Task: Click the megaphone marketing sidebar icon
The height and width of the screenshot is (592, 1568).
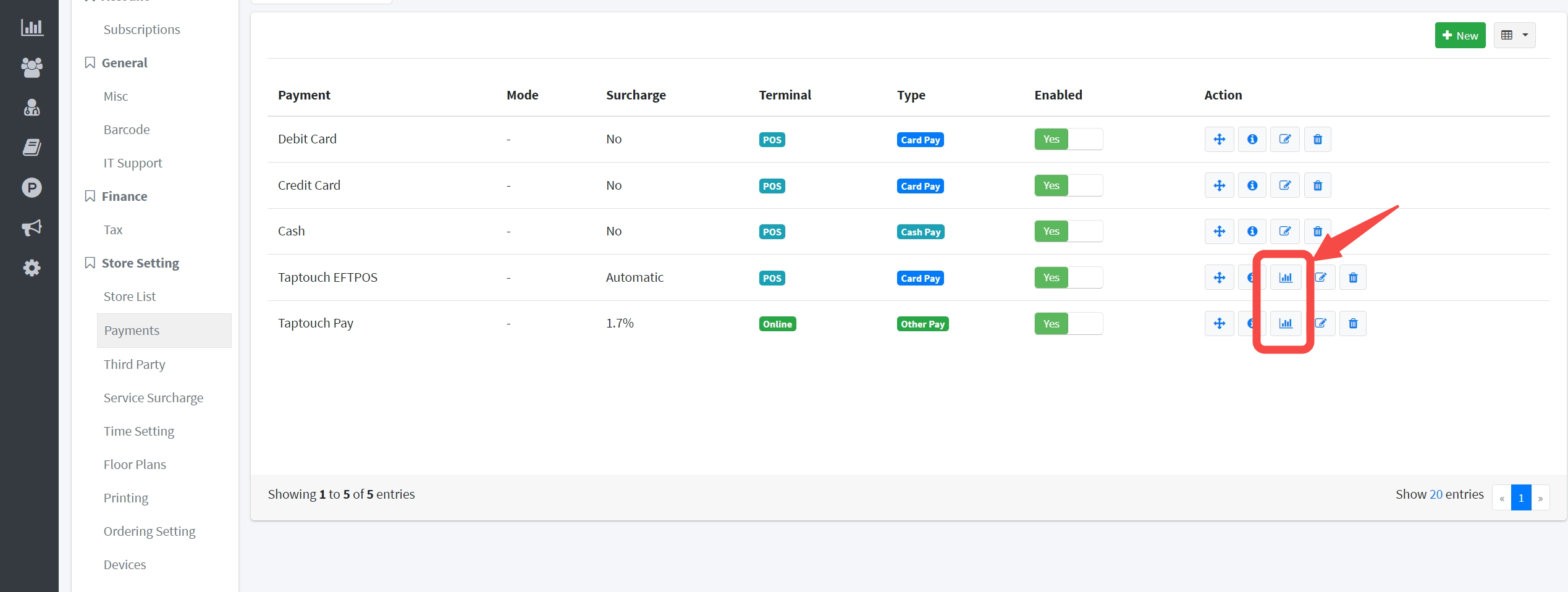Action: [x=32, y=228]
